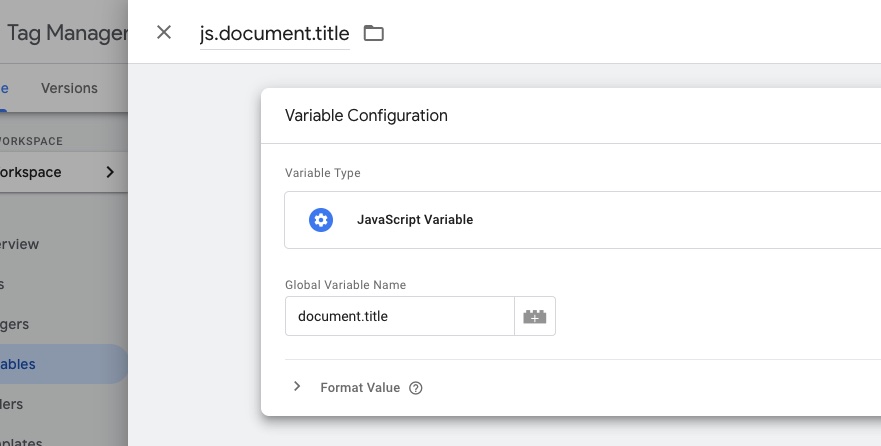This screenshot has width=881, height=446.
Task: Expand the Format Value section chevron
Action: (x=297, y=387)
